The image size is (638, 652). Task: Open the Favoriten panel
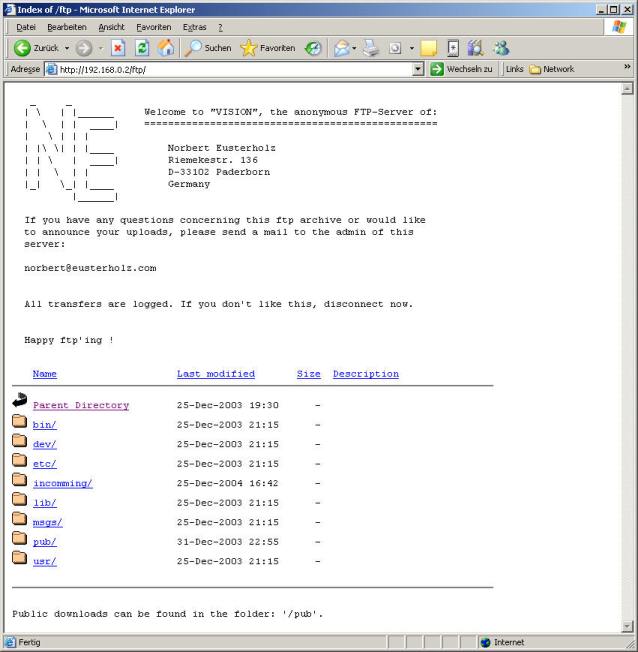point(268,48)
